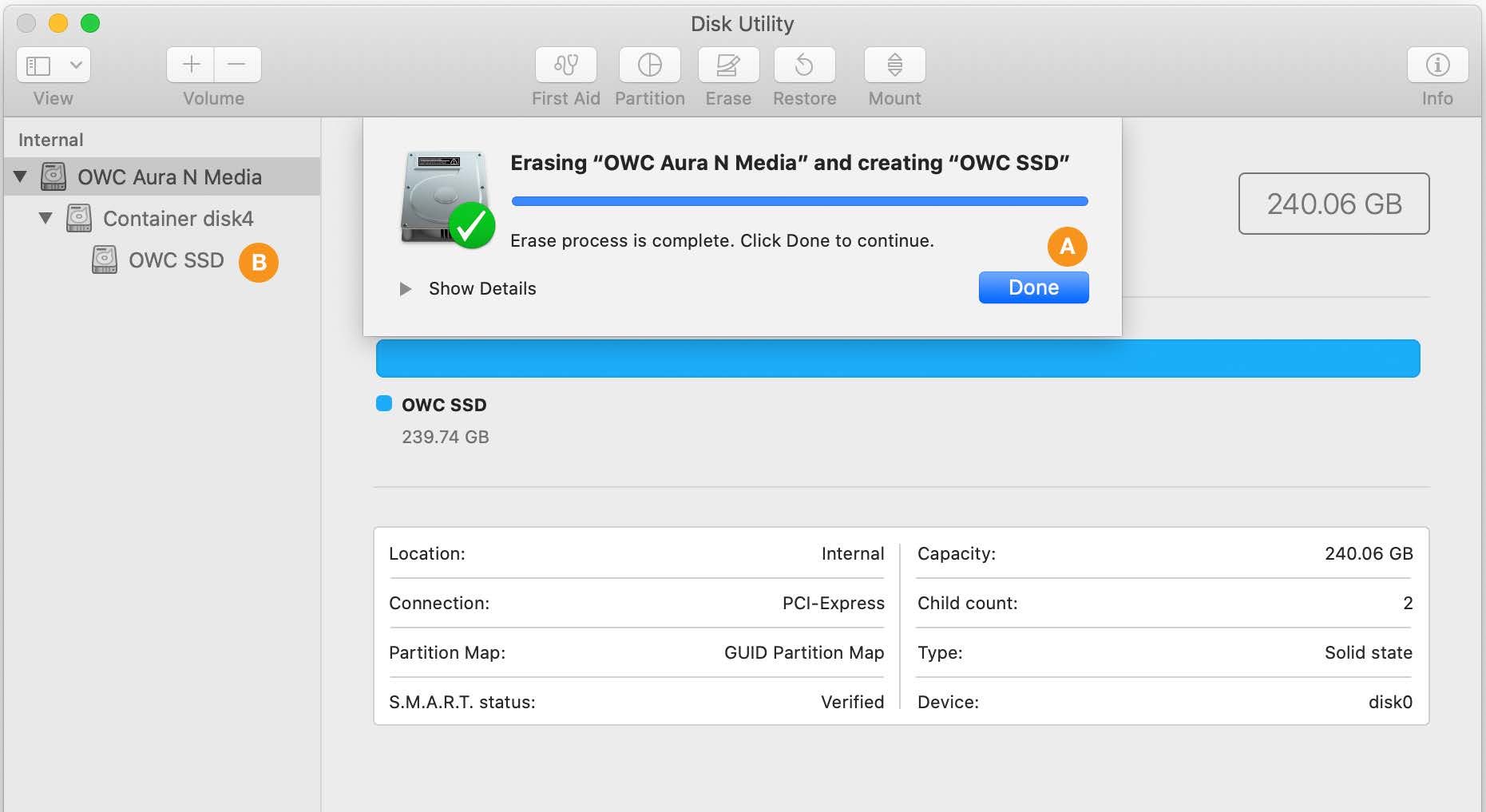Collapse Container disk4 in the sidebar
The height and width of the screenshot is (812, 1486).
46,218
